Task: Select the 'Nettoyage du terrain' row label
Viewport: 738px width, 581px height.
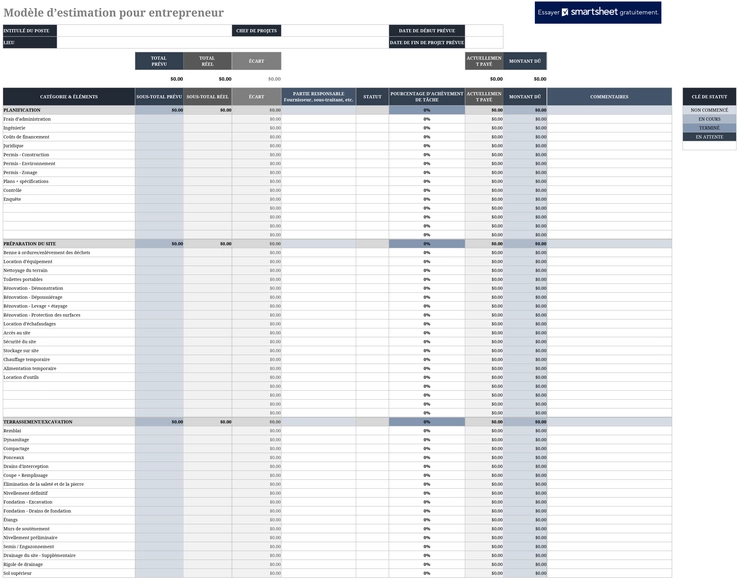Action: (25, 271)
